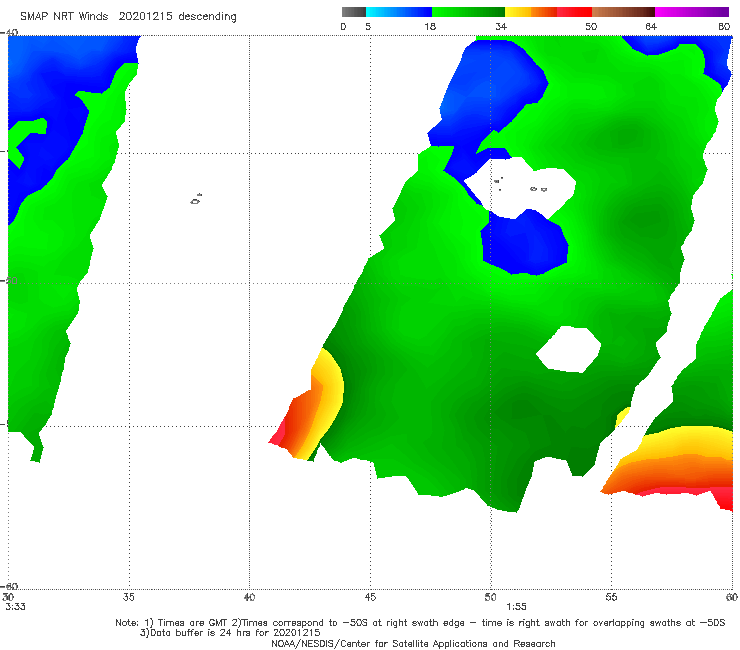Screen dimensions: 740x650
Task: Click the small yellow sliver near 55E
Action: pyautogui.click(x=622, y=416)
